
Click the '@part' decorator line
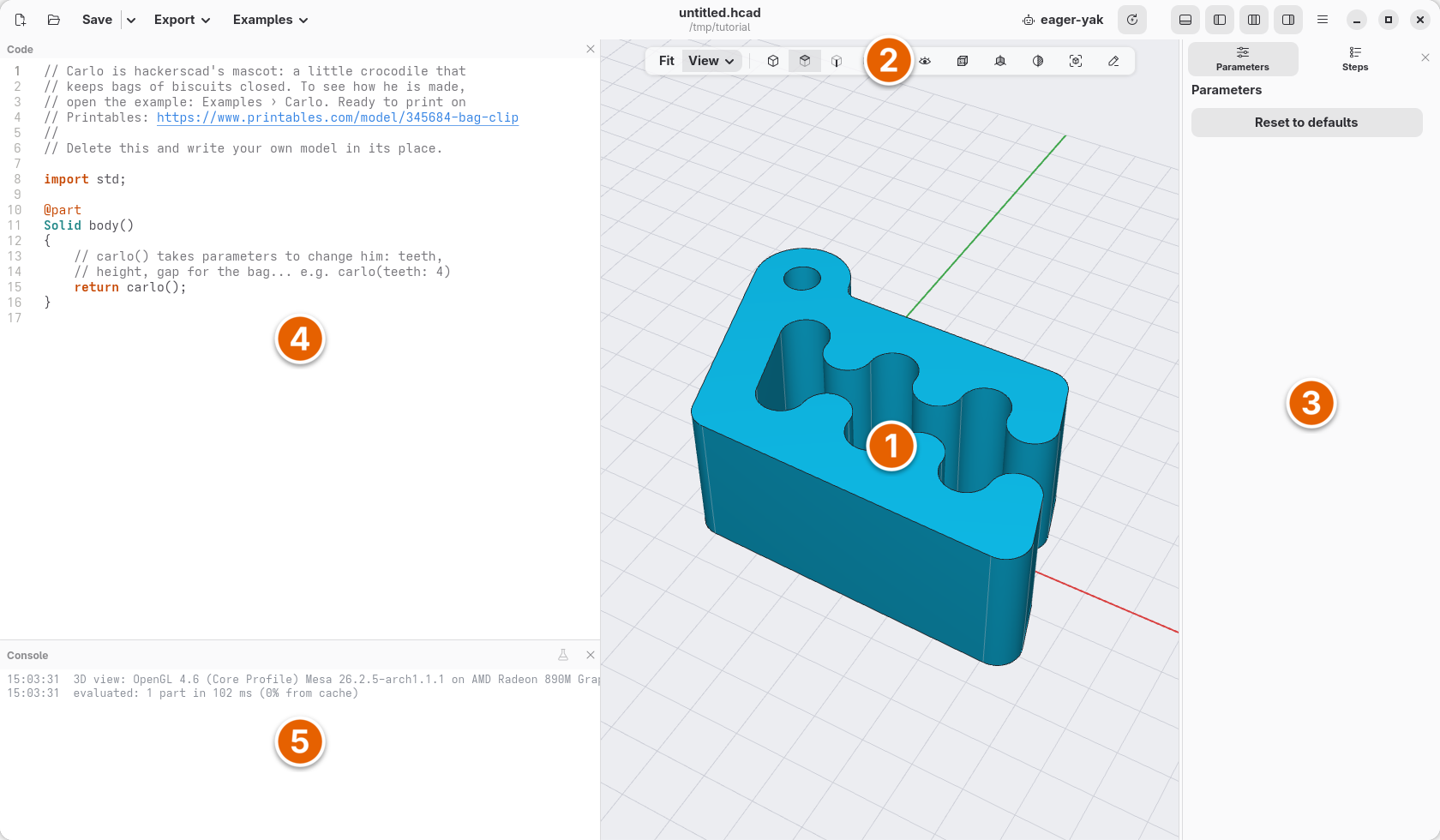tap(63, 210)
